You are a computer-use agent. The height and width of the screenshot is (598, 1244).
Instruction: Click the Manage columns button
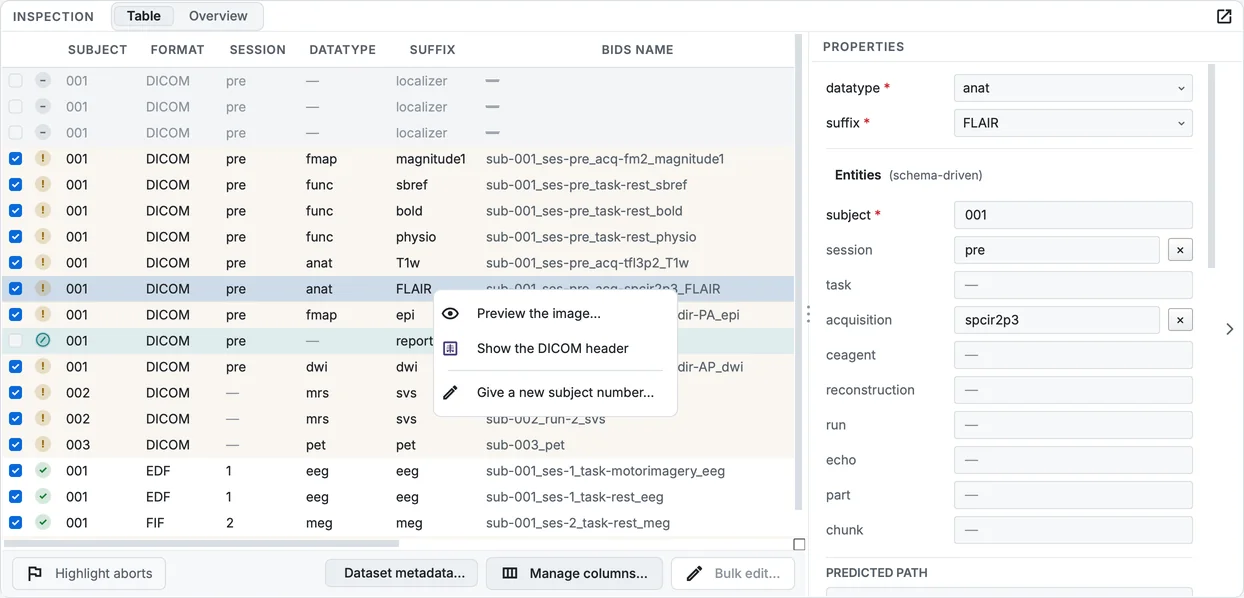[574, 573]
